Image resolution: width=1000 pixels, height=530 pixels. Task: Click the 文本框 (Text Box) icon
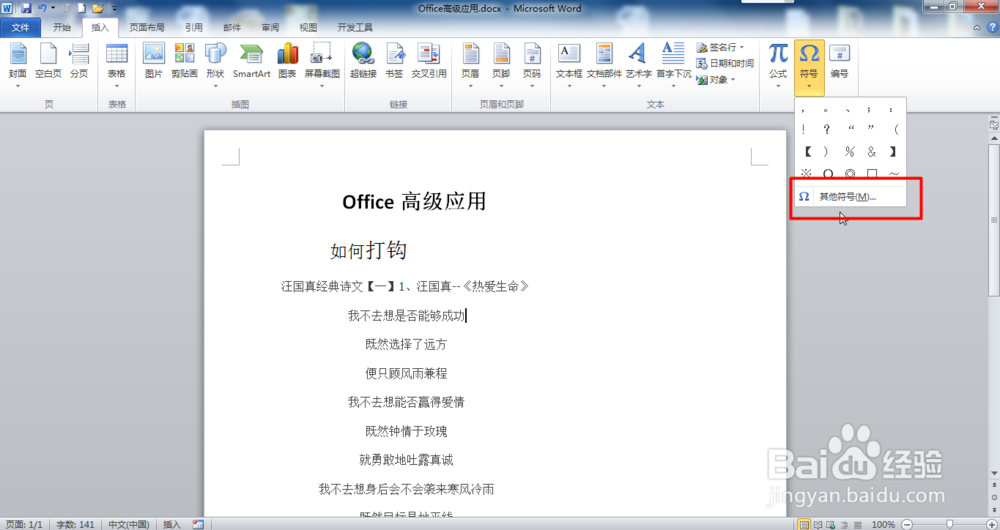click(x=569, y=66)
